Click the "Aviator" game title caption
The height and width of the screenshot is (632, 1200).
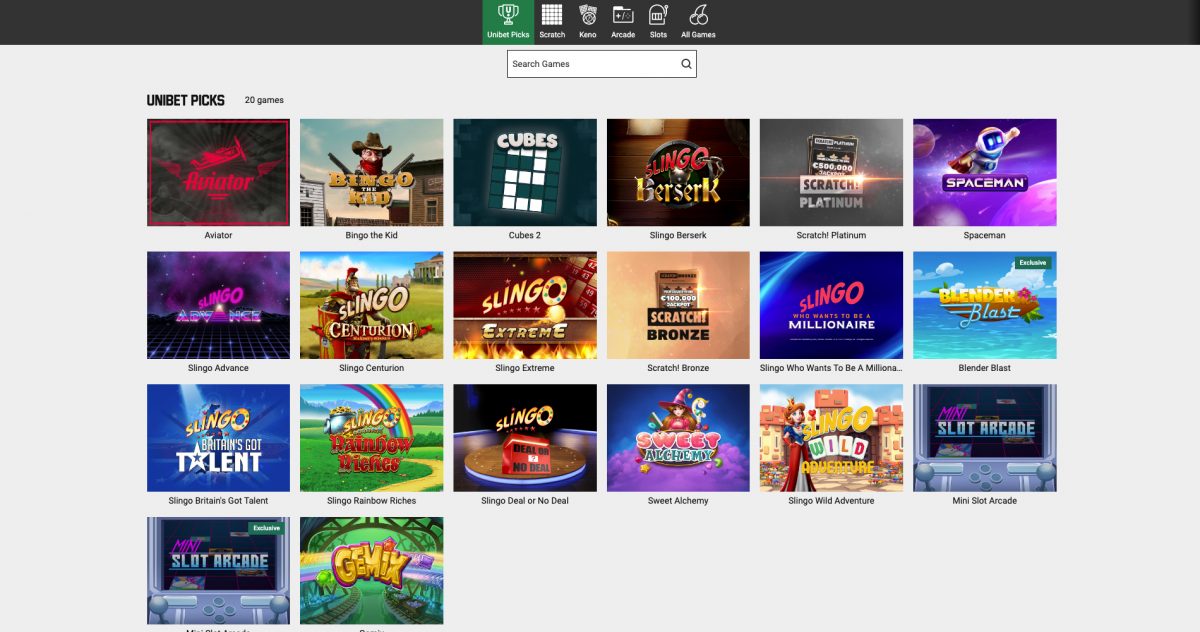point(218,235)
